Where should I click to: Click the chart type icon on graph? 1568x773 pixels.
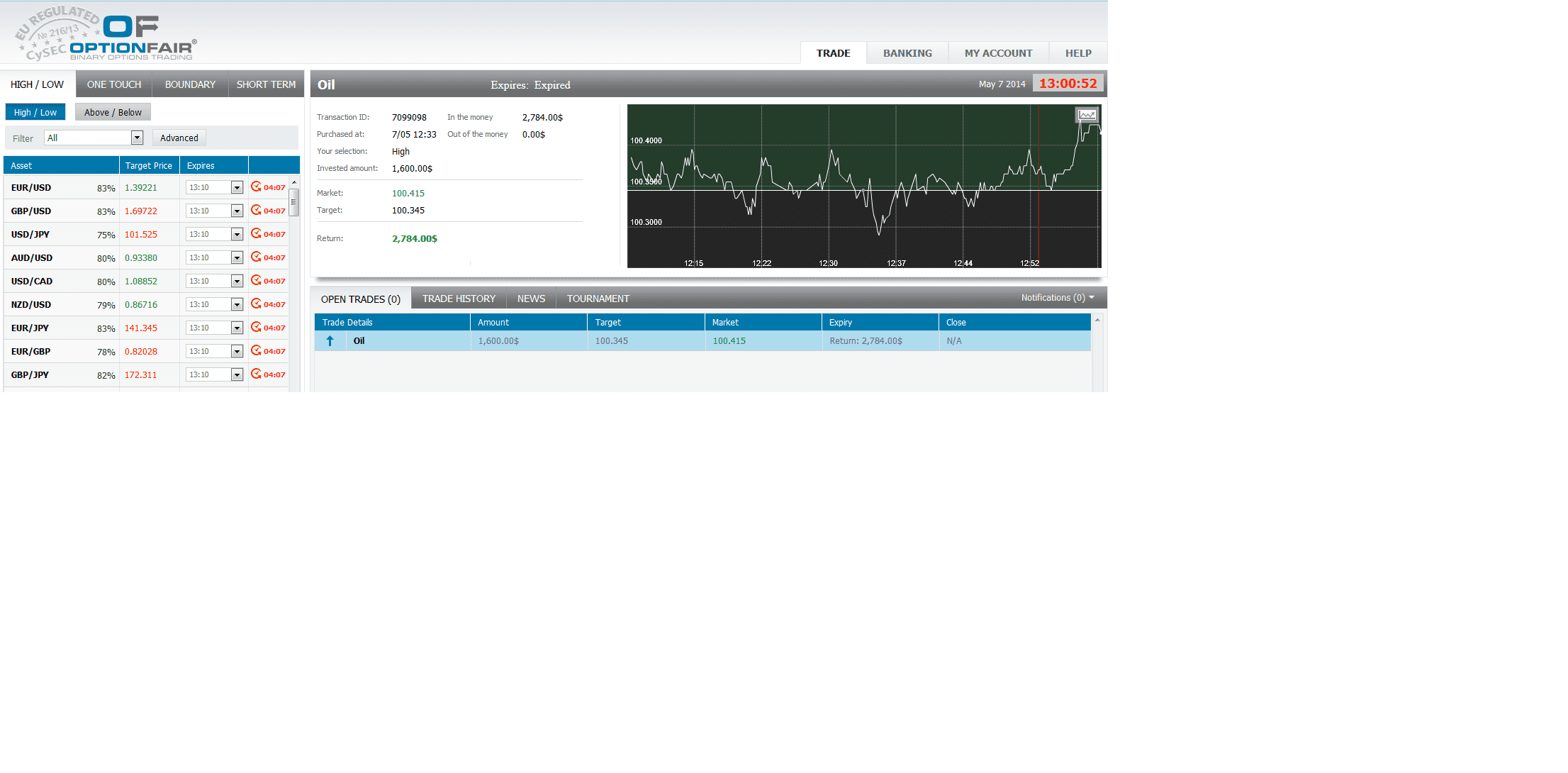click(1087, 115)
